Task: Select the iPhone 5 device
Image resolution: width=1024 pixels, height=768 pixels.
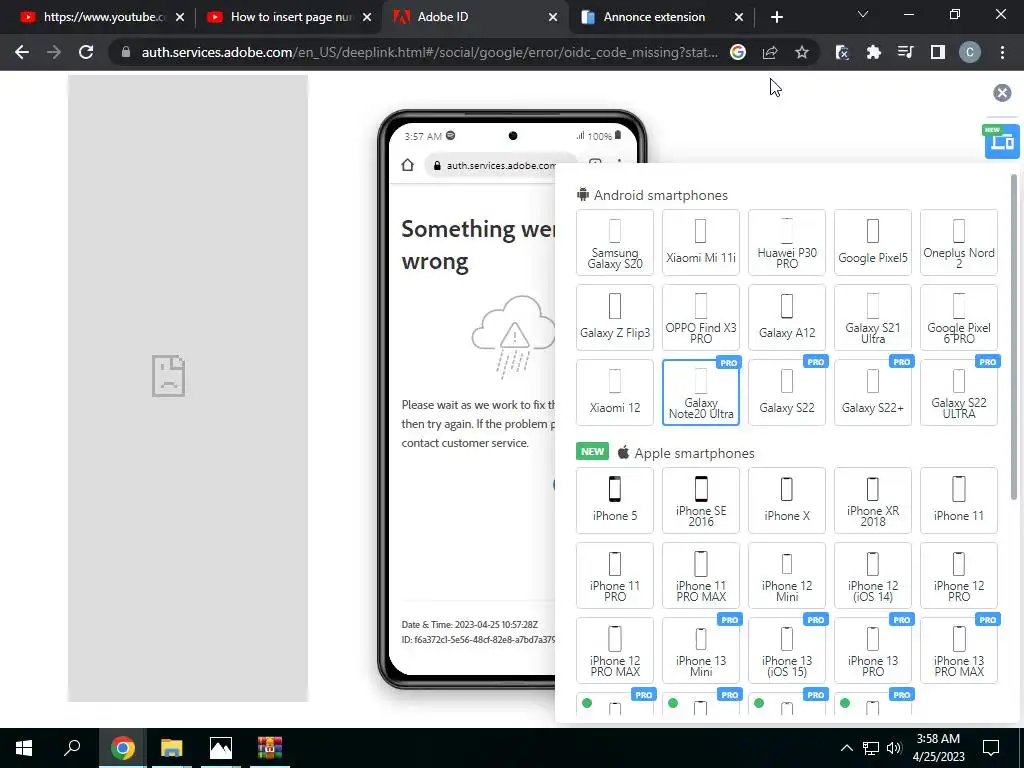Action: pos(615,500)
